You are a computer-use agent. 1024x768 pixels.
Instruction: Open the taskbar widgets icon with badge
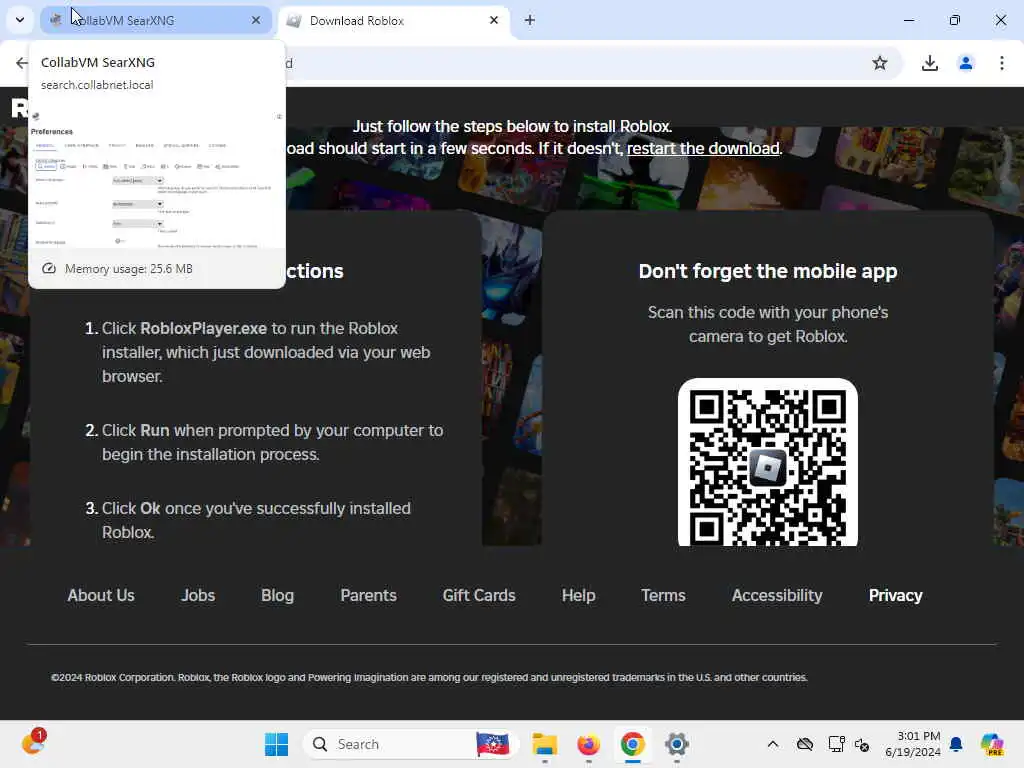tap(33, 743)
